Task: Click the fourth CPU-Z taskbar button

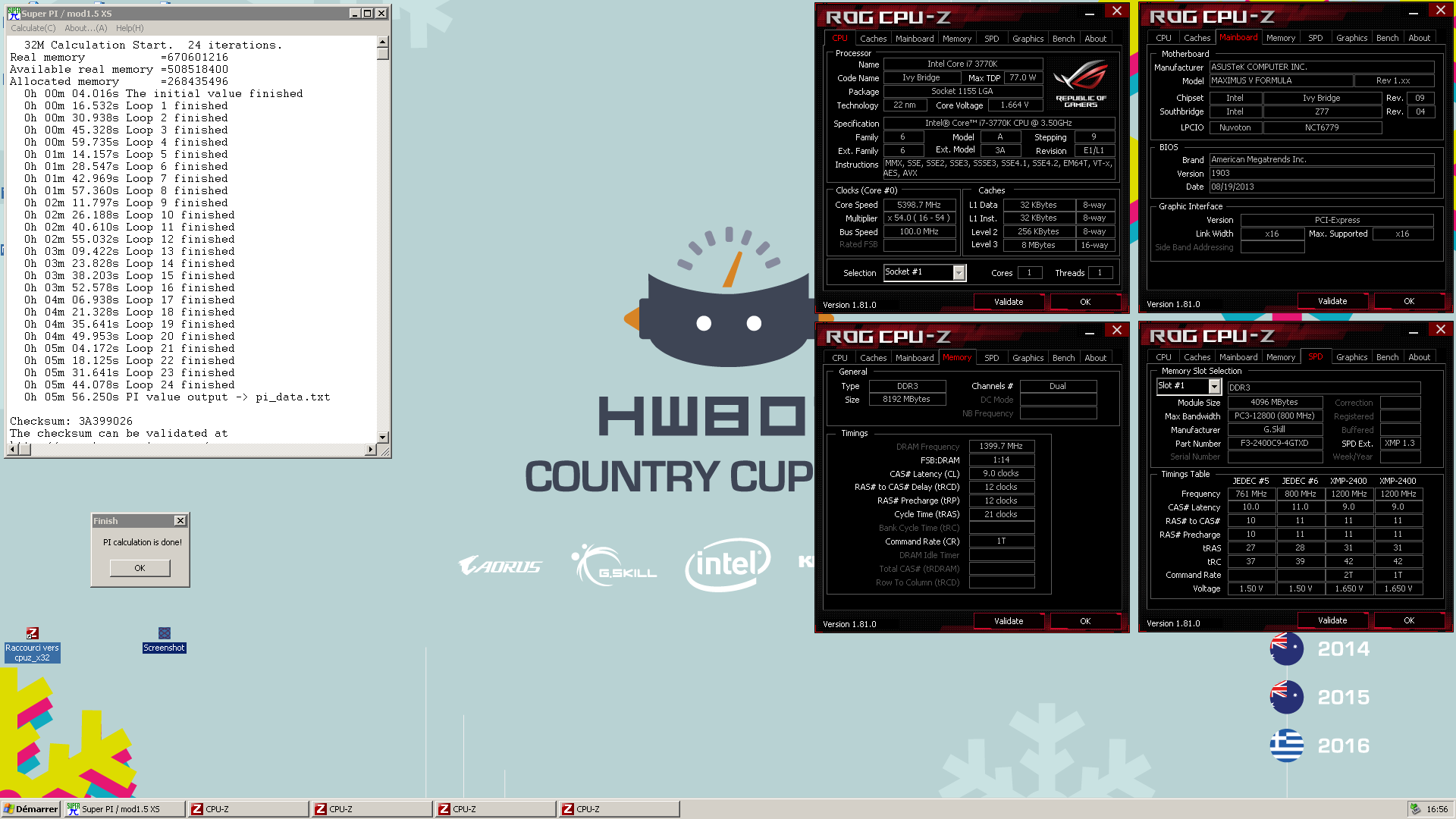Action: pos(619,809)
